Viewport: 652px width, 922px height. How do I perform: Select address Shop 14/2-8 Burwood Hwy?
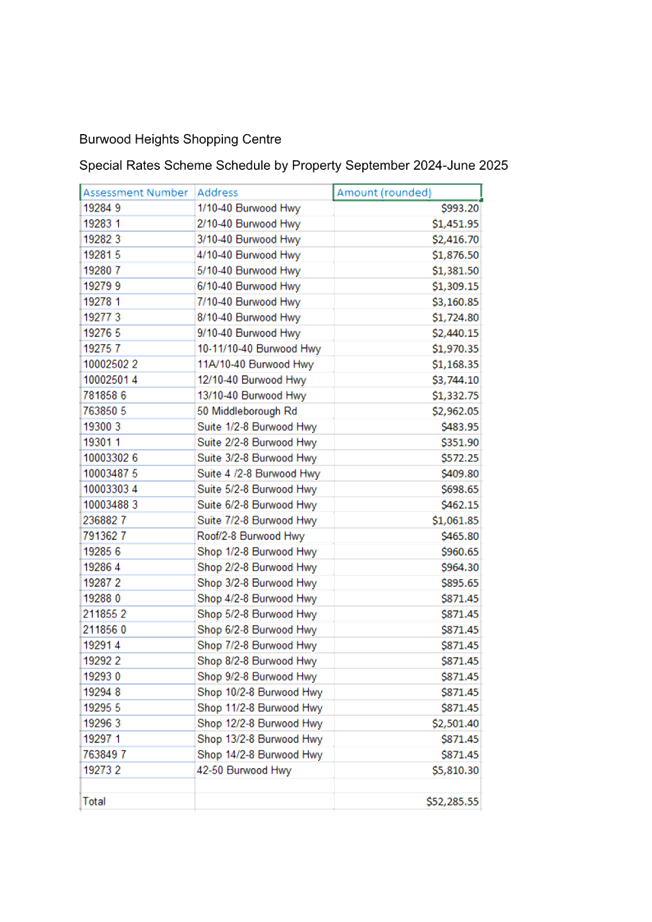pyautogui.click(x=260, y=754)
